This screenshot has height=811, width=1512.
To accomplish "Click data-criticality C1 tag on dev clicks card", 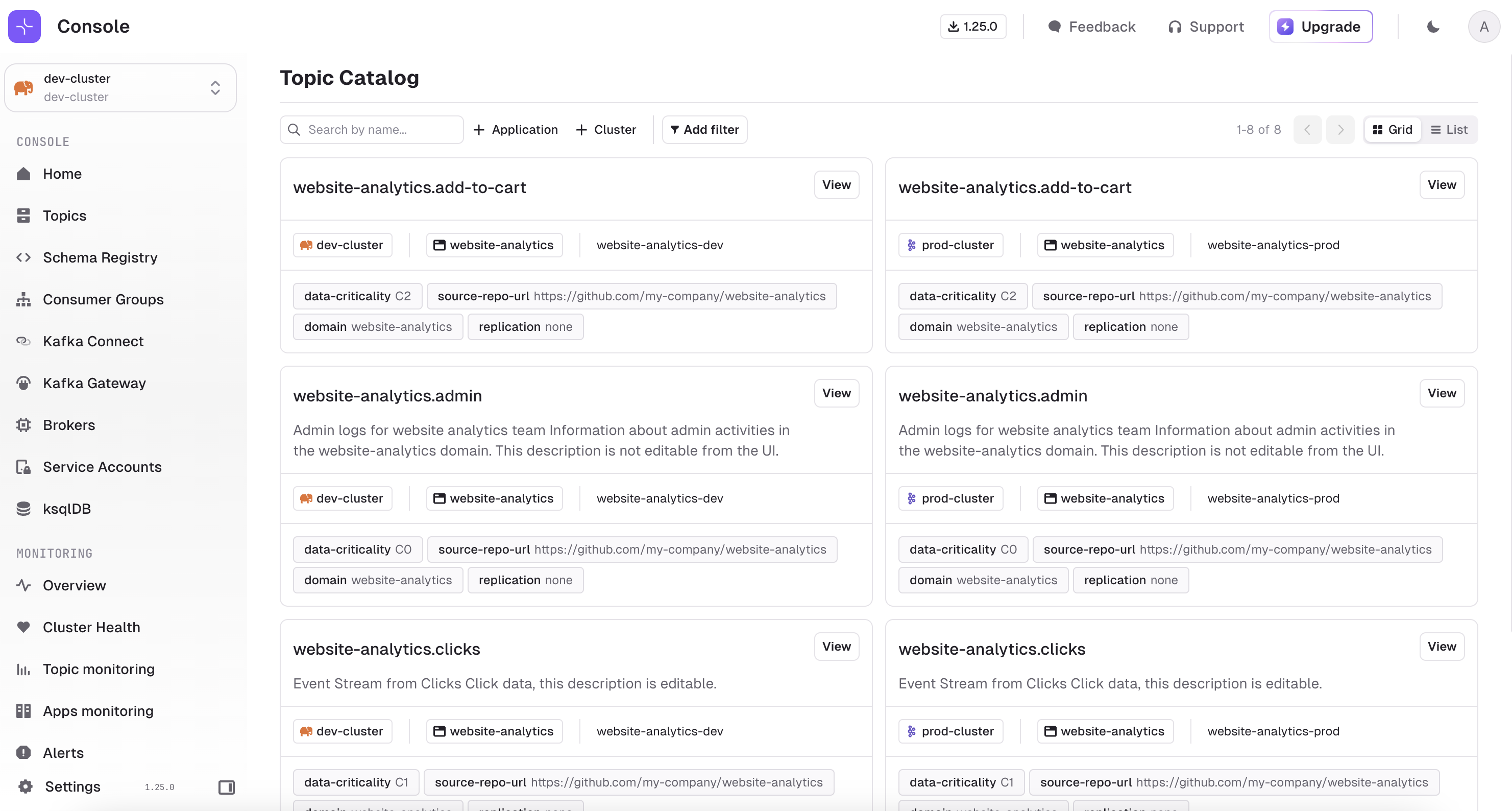I will [x=356, y=782].
